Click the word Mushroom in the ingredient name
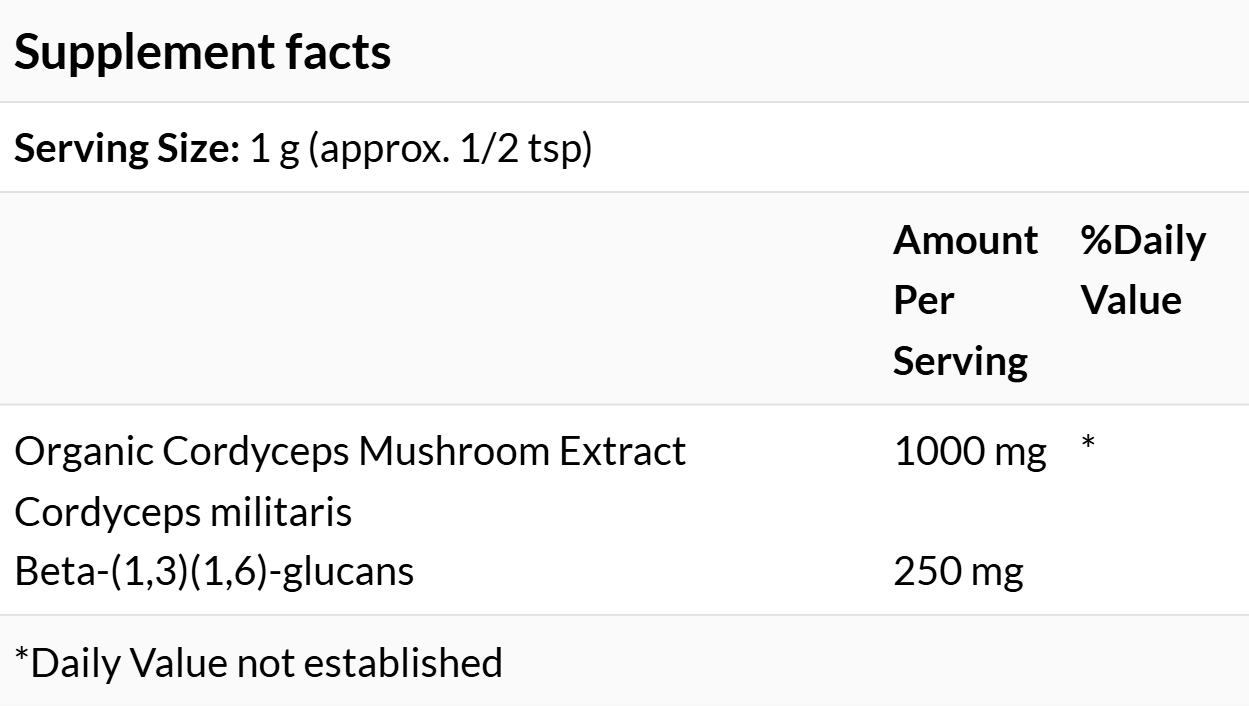The width and height of the screenshot is (1249, 706). click(x=452, y=452)
